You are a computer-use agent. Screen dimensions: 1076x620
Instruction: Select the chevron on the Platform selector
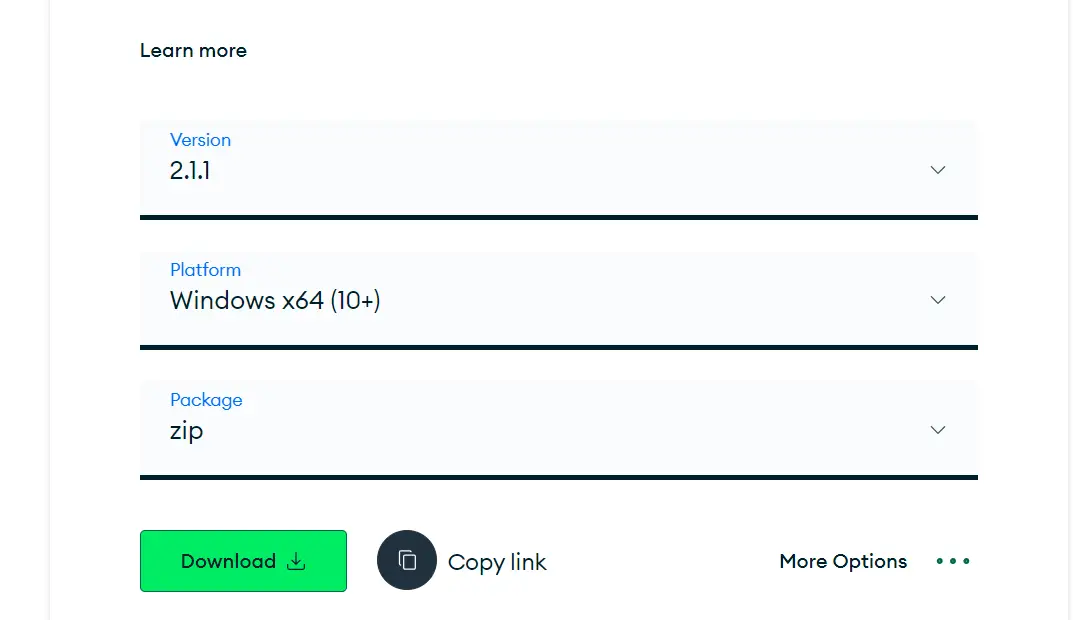tap(937, 300)
